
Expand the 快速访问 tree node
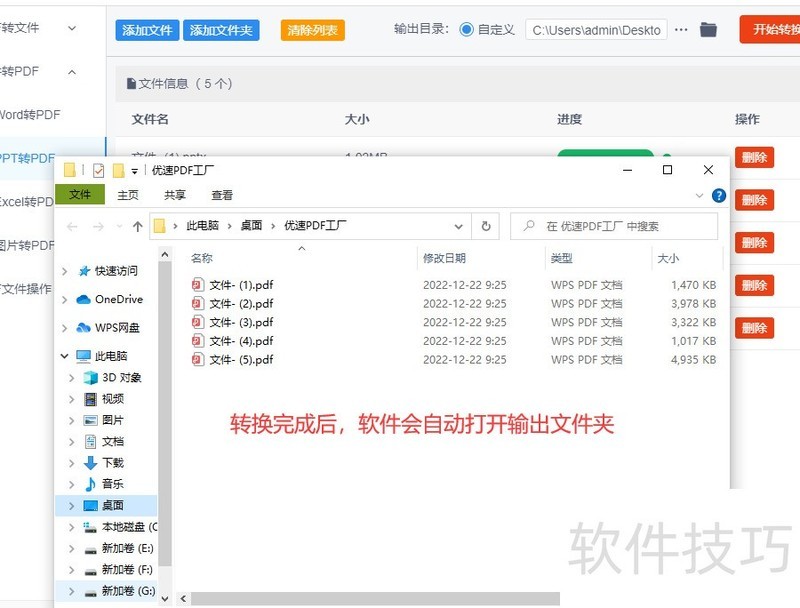tap(65, 271)
